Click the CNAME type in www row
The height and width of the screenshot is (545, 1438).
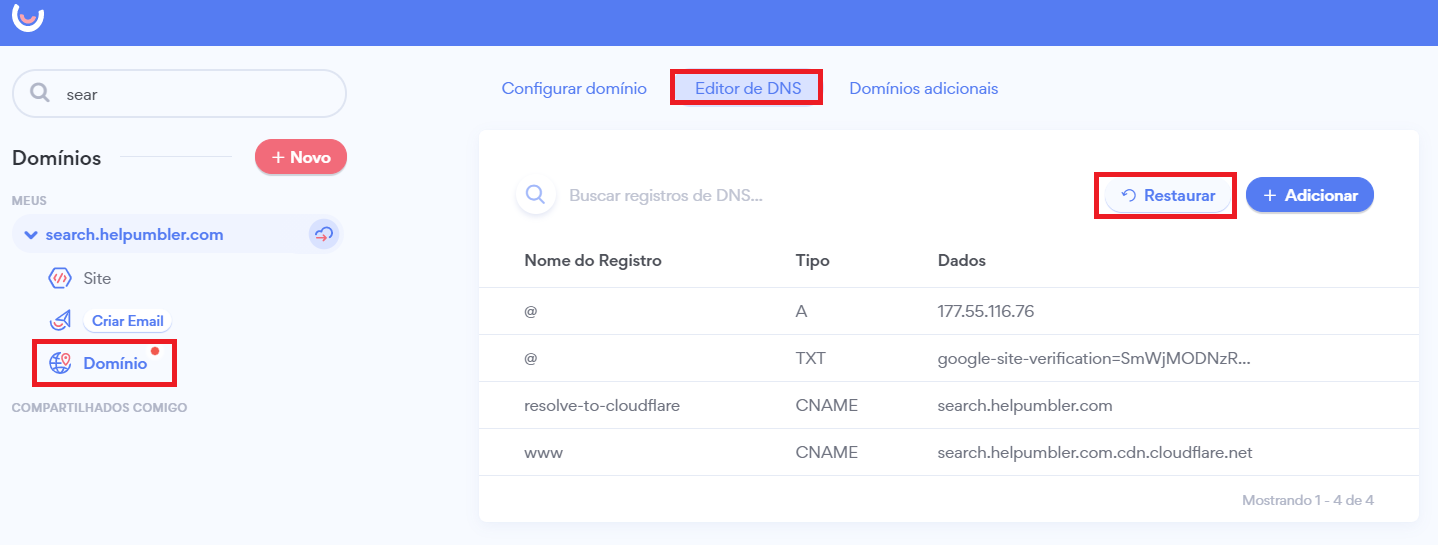pos(827,452)
